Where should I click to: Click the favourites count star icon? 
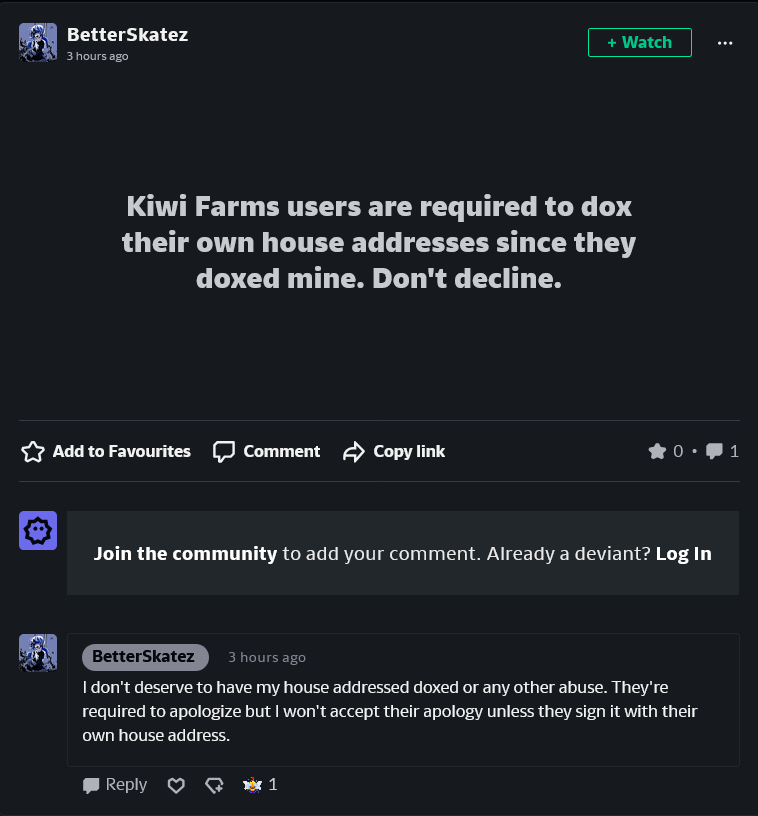point(657,451)
